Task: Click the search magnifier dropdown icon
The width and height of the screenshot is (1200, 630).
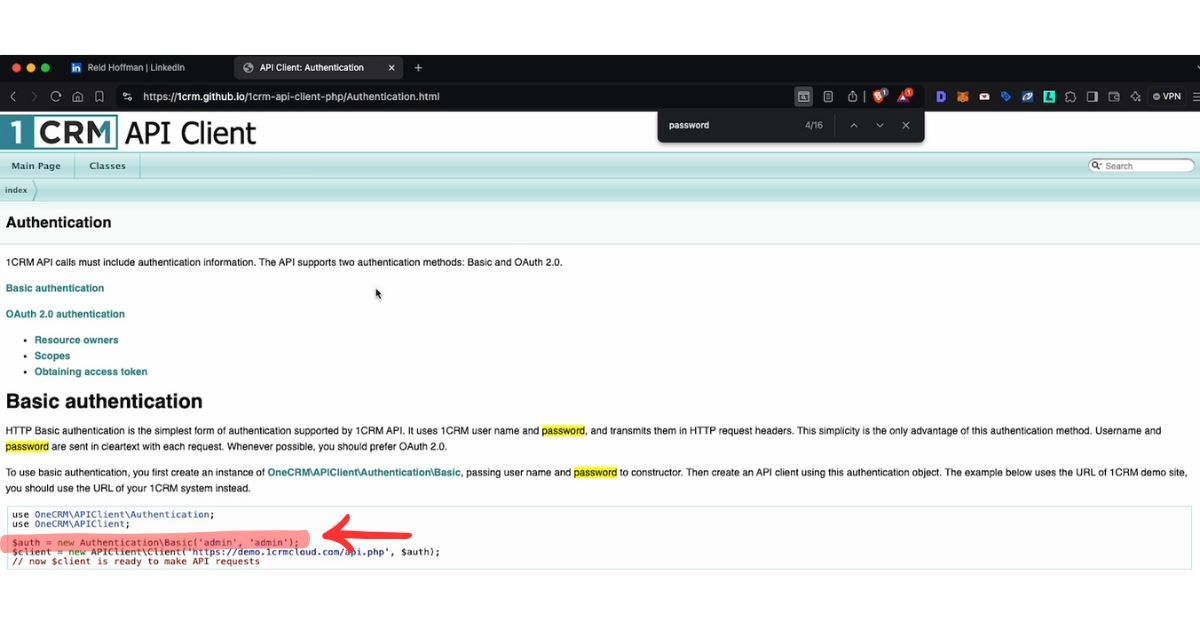Action: point(1097,166)
